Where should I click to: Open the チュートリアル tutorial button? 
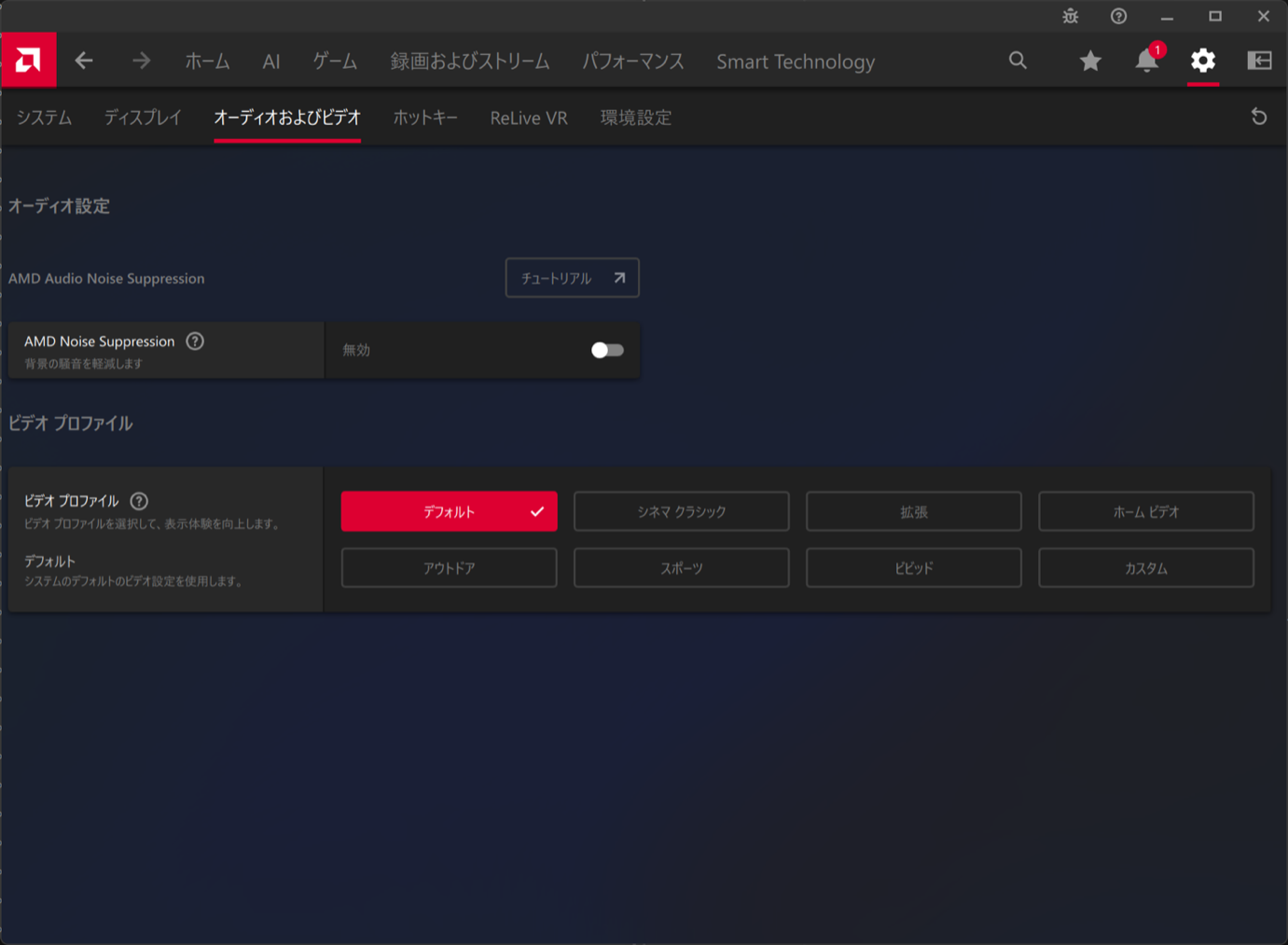click(573, 278)
